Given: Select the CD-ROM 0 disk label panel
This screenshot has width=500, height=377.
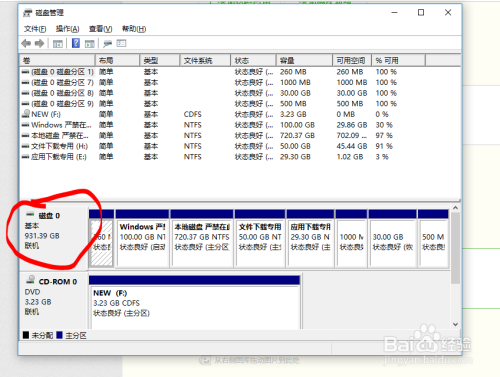Looking at the screenshot, I should pyautogui.click(x=54, y=301).
